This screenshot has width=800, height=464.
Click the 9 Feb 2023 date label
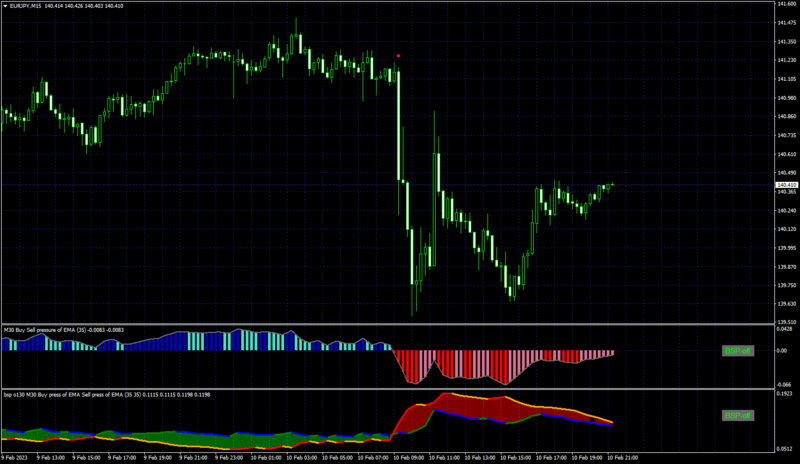click(14, 458)
